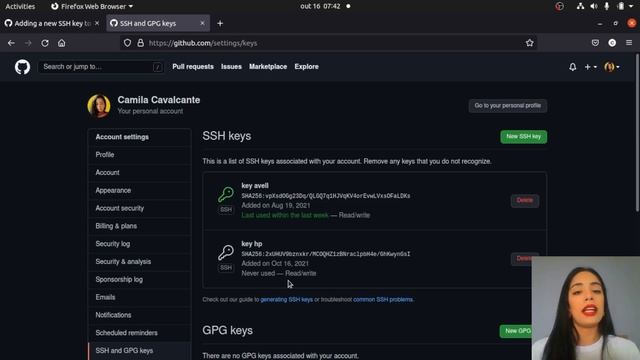This screenshot has width=640, height=360.
Task: Click the shield tracking protection icon
Action: pyautogui.click(x=127, y=43)
